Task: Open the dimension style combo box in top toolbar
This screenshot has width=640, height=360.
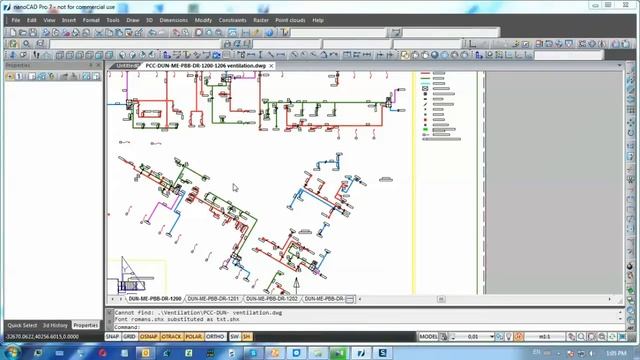Action: [x=451, y=32]
